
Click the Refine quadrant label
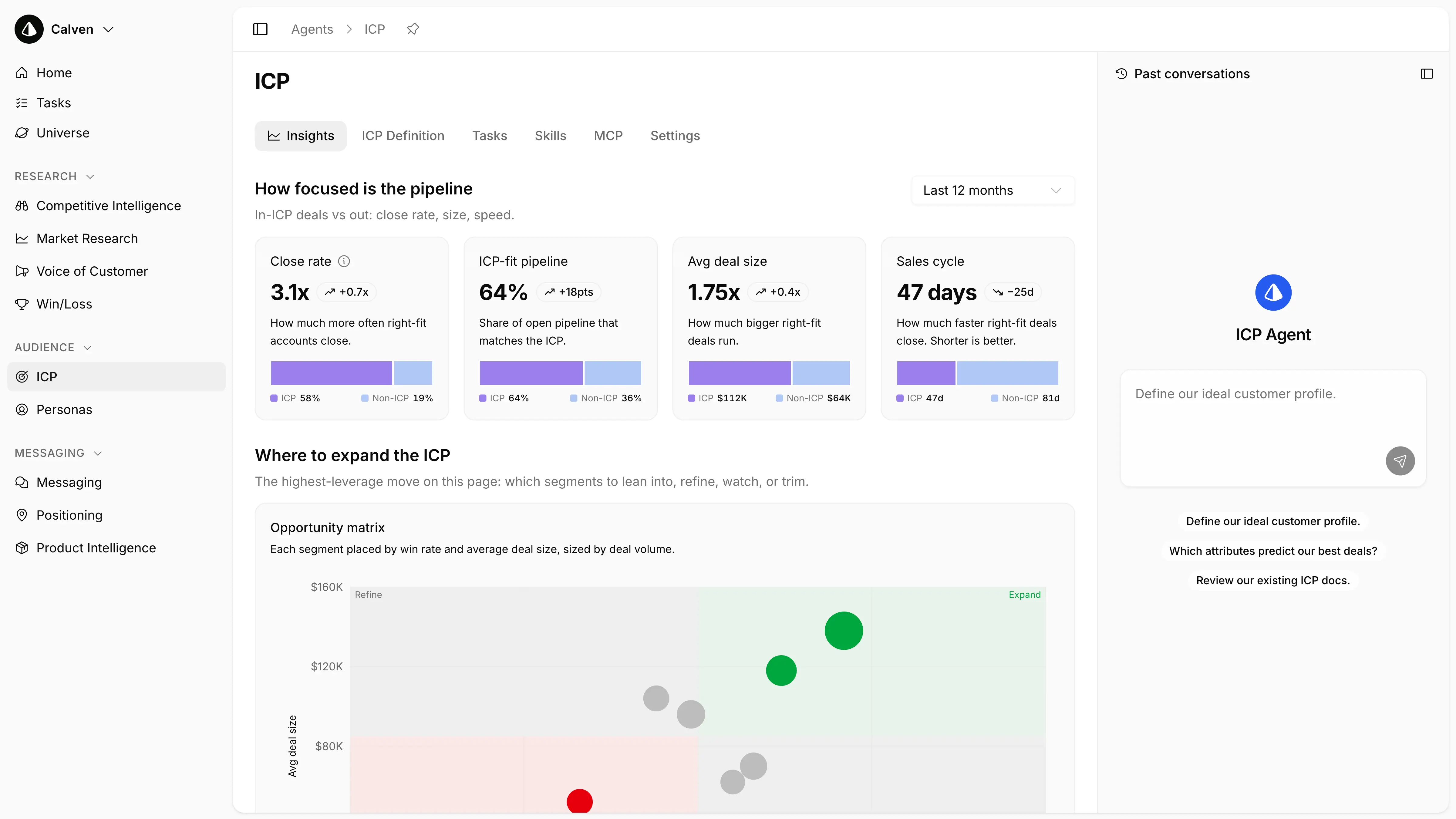[x=369, y=595]
